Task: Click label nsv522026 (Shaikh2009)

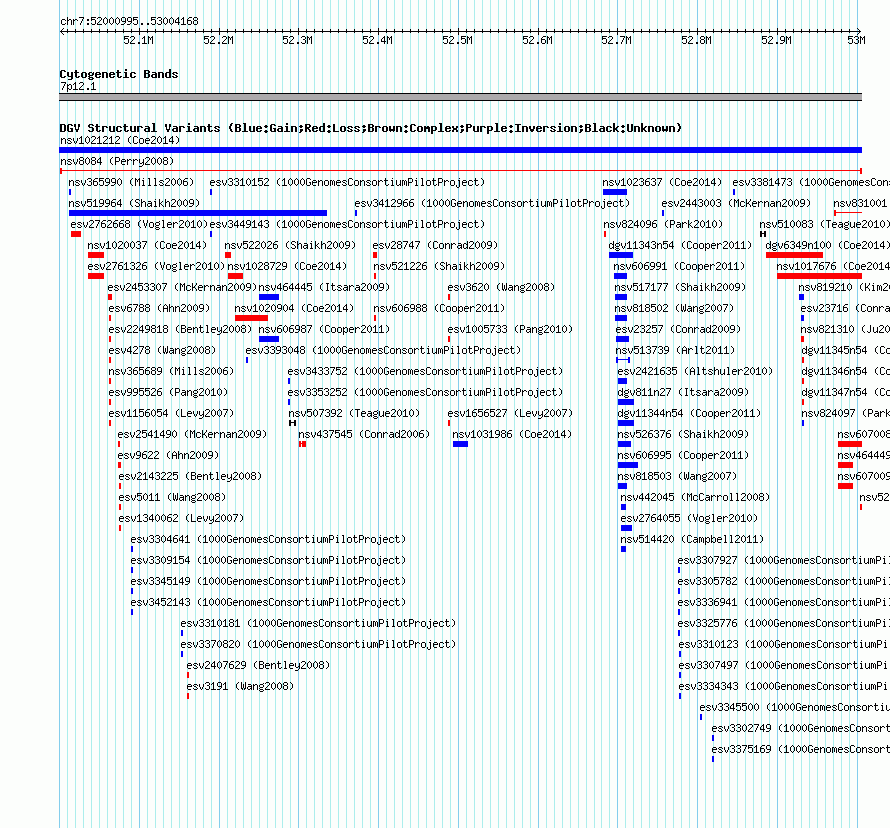Action: tap(290, 245)
